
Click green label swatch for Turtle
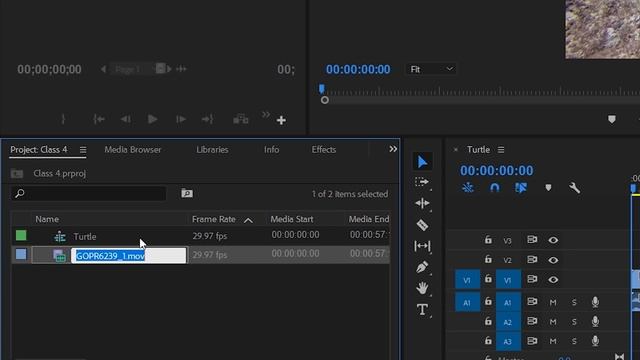[21, 235]
